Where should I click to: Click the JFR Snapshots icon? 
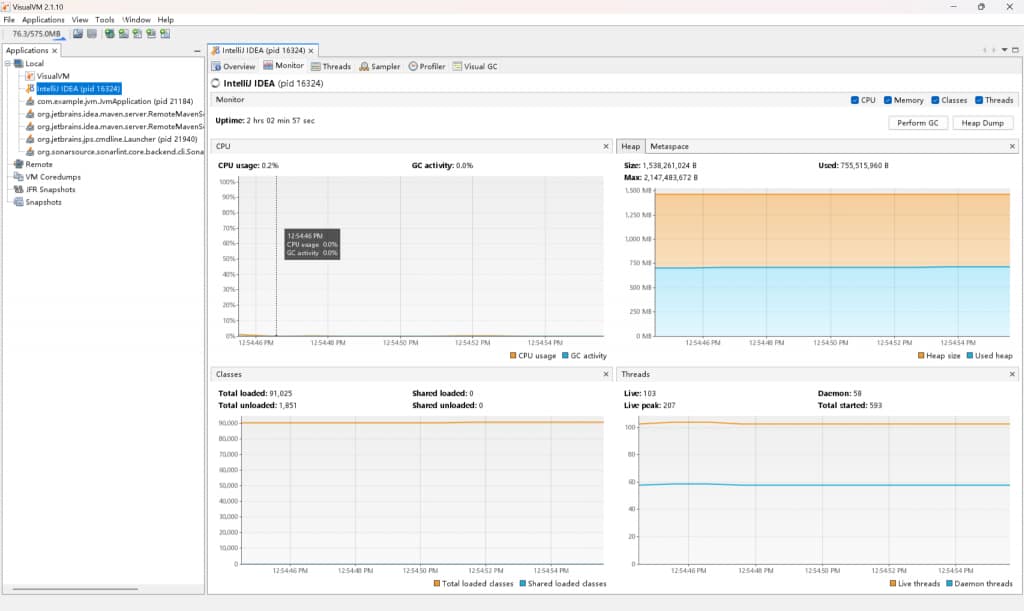(x=18, y=189)
